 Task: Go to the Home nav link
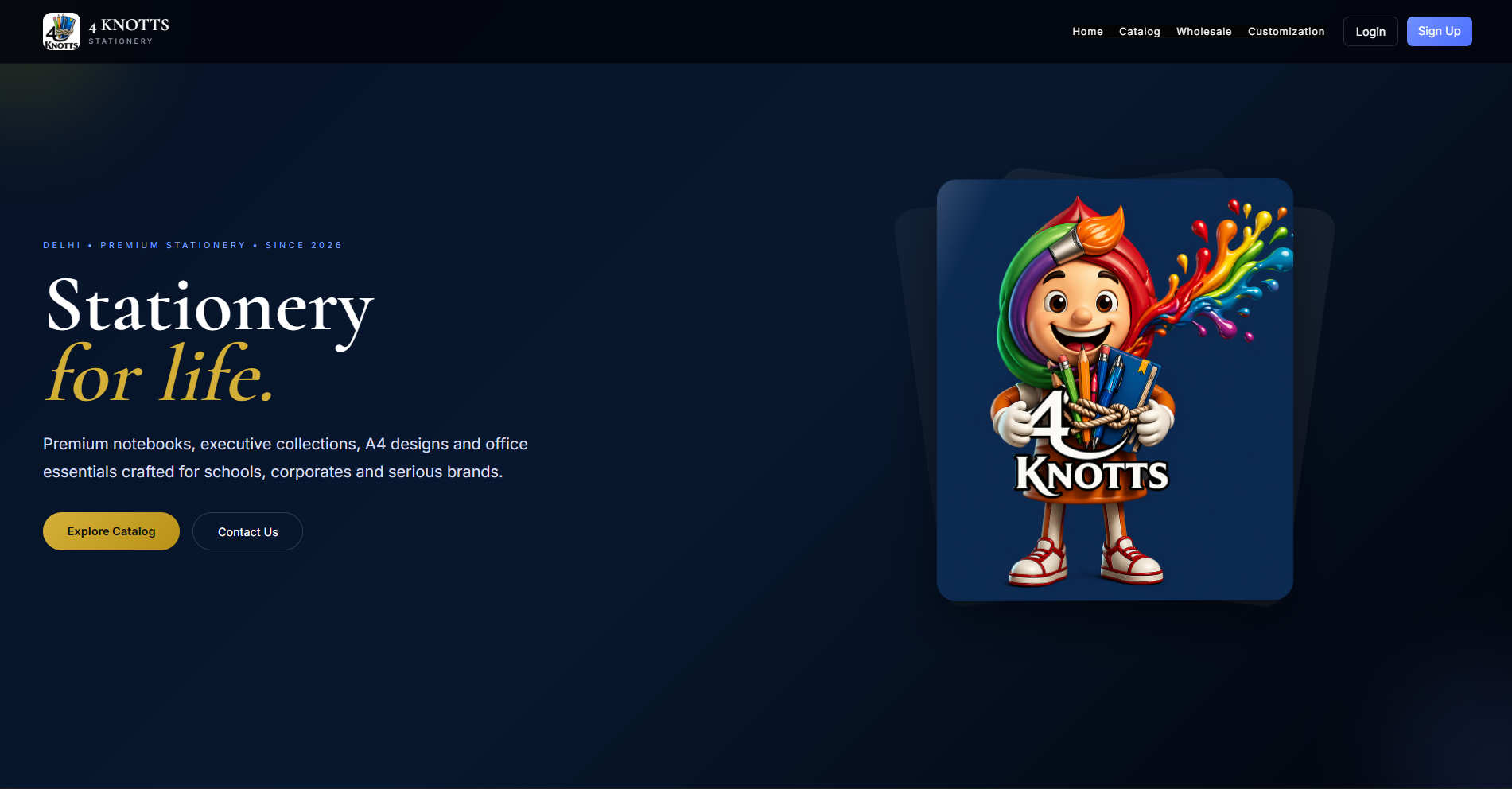[x=1087, y=32]
